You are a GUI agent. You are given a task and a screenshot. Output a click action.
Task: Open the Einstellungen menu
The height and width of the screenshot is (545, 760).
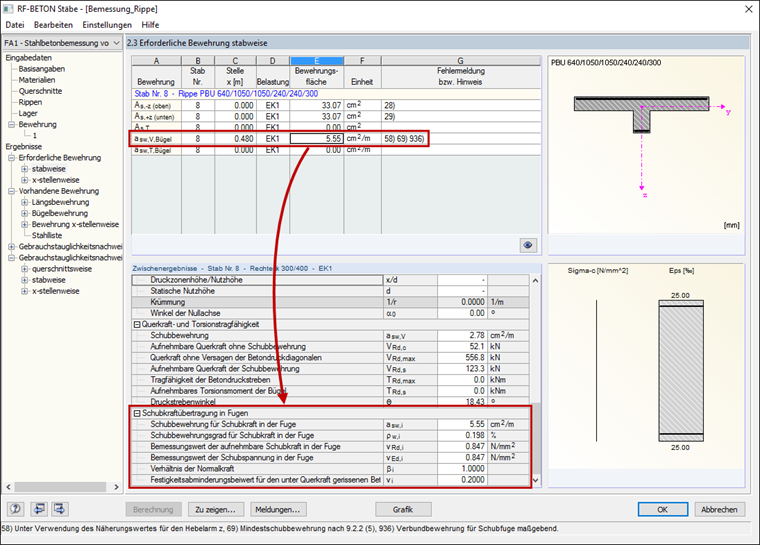(x=107, y=25)
